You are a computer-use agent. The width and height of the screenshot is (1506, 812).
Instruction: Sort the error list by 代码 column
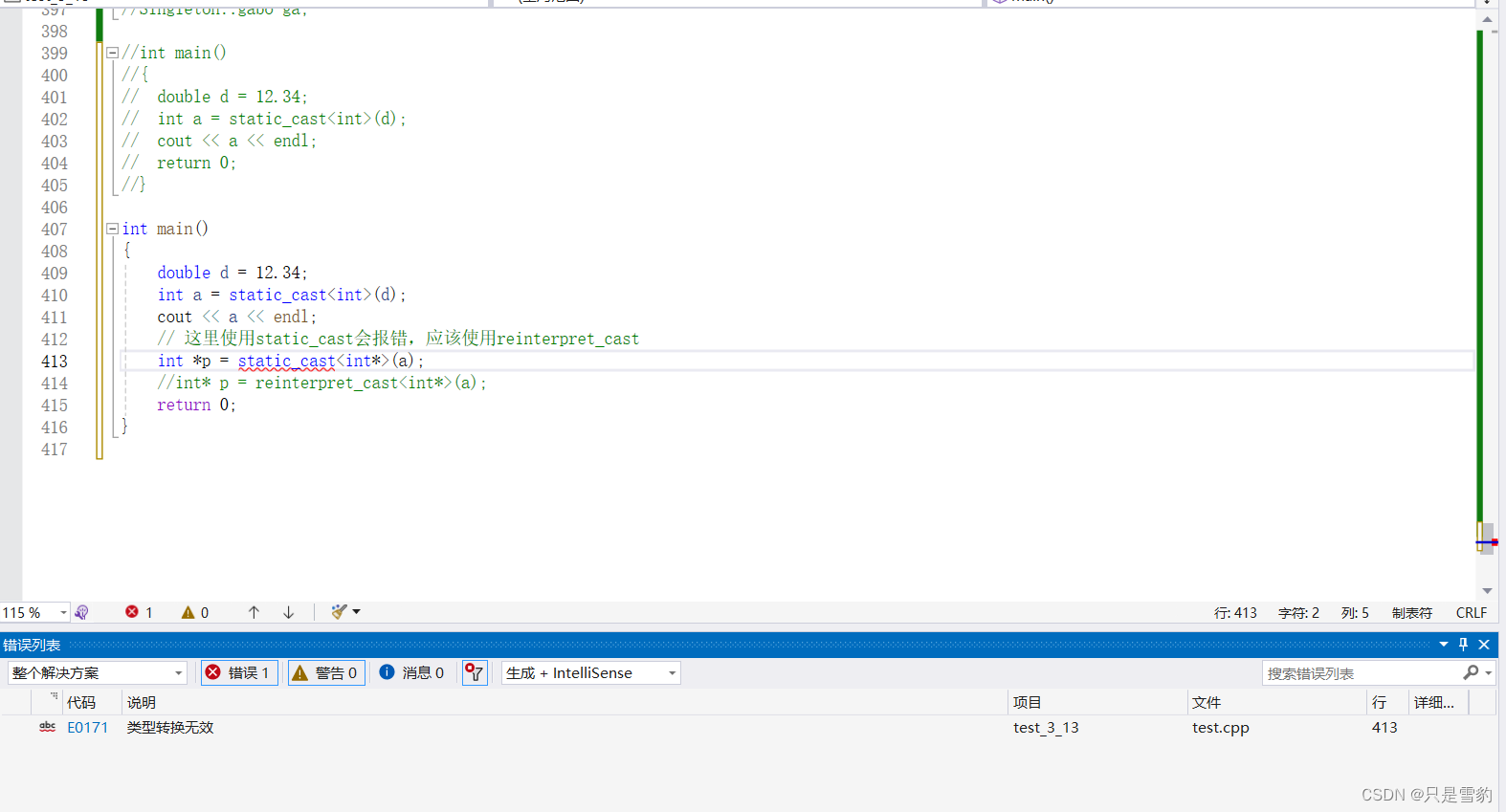click(92, 702)
